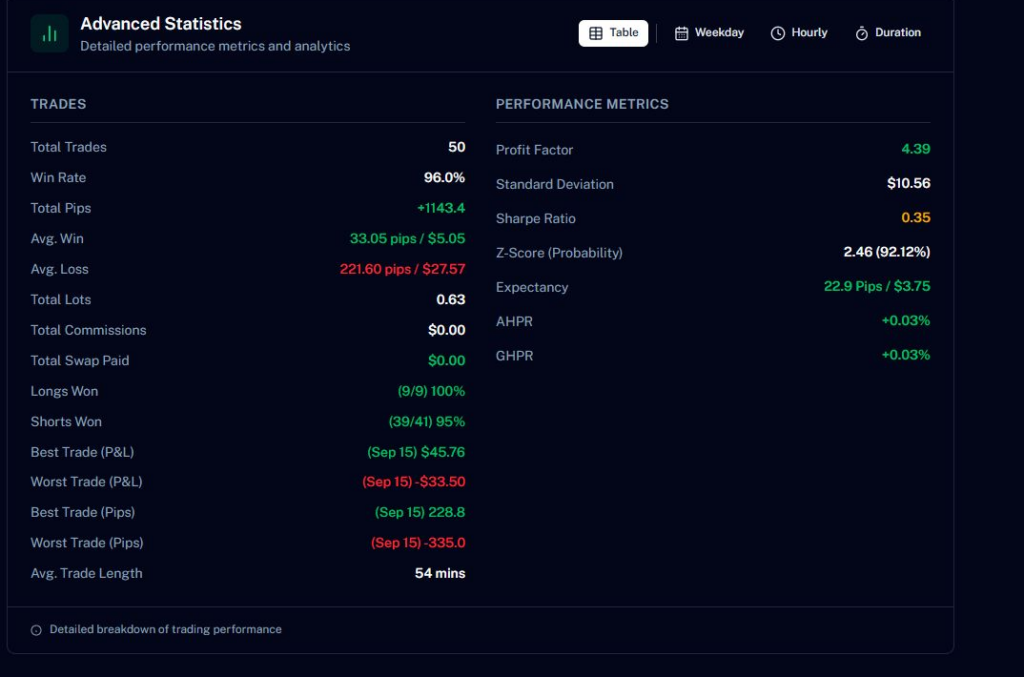Click the PERFORMANCE METRICS section header
The height and width of the screenshot is (677, 1024).
click(x=582, y=104)
